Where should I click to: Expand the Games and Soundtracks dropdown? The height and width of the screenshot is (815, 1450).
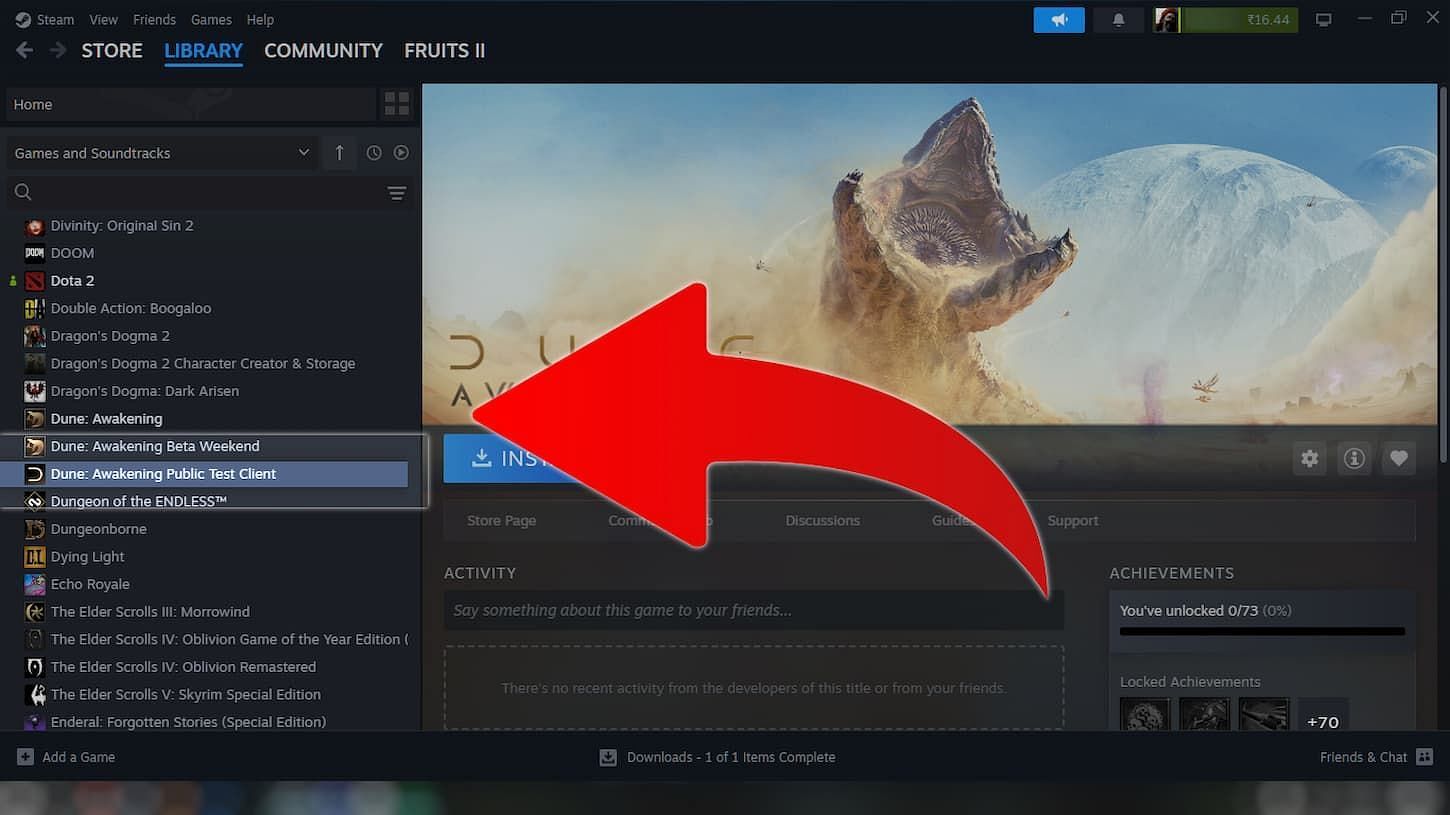(x=162, y=153)
